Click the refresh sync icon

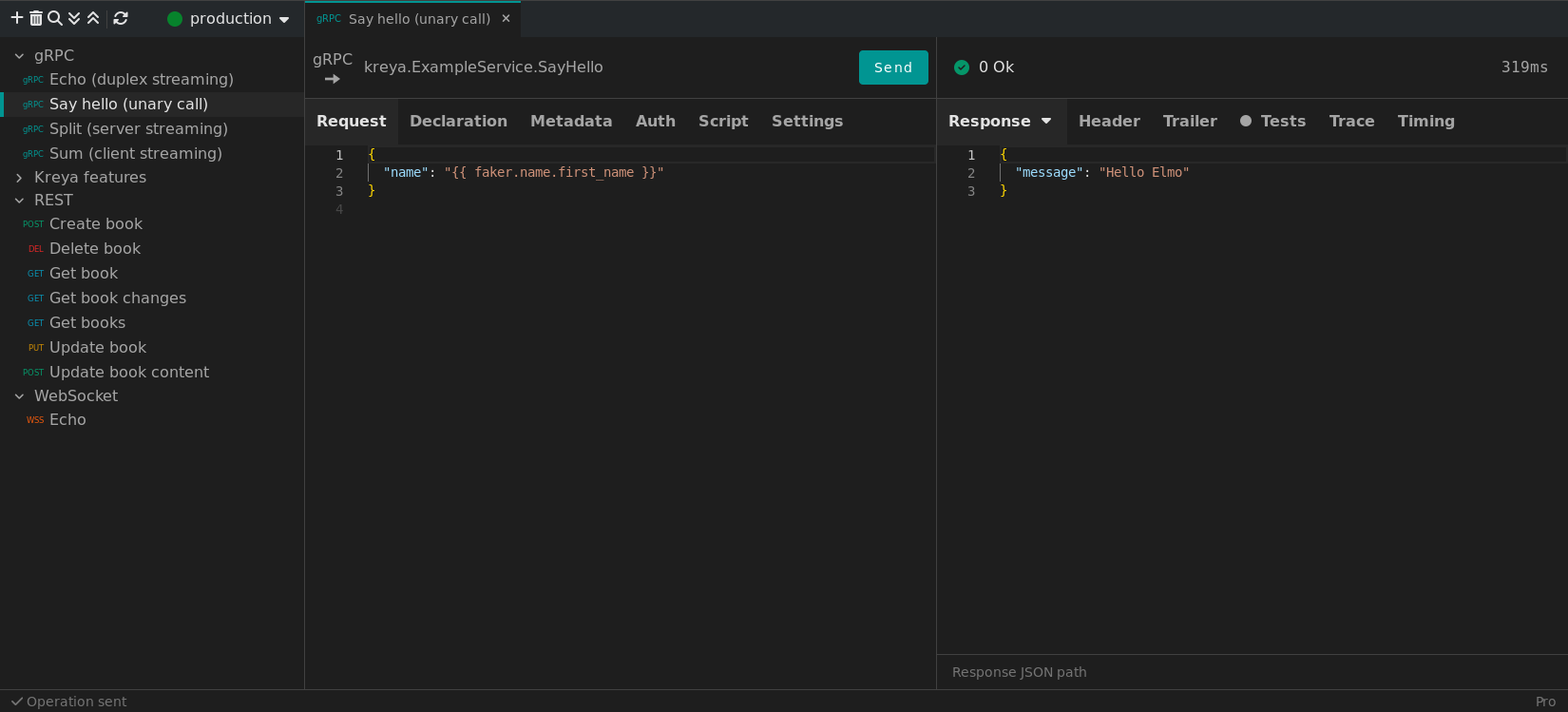point(121,18)
